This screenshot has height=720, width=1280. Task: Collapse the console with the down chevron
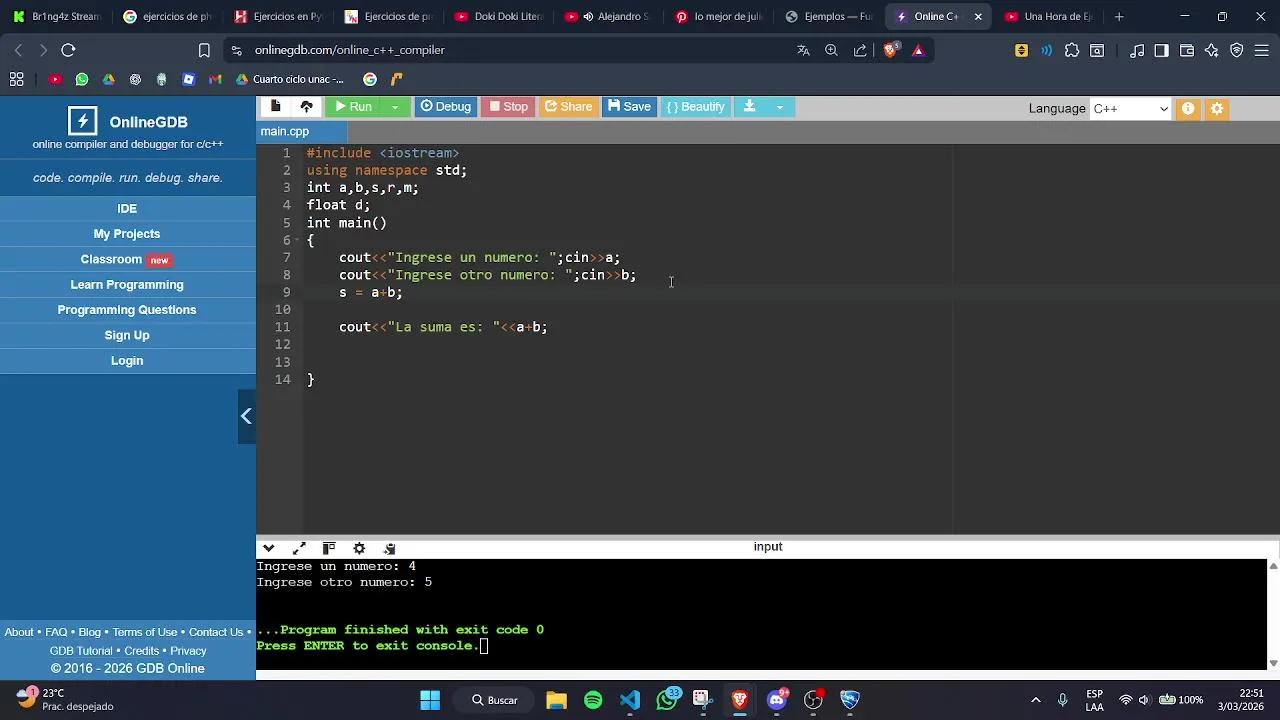point(268,548)
